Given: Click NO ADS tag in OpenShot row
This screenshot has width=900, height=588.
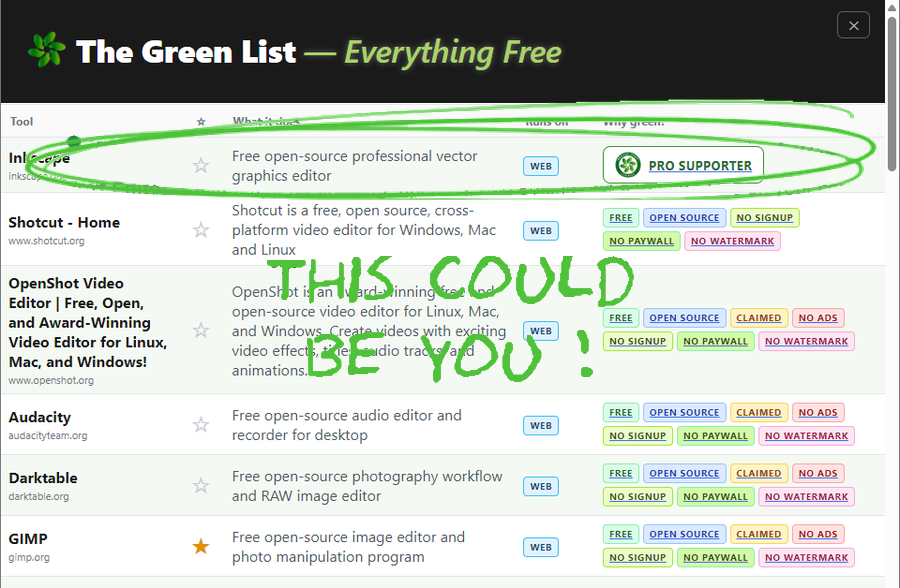Looking at the screenshot, I should click(x=818, y=318).
